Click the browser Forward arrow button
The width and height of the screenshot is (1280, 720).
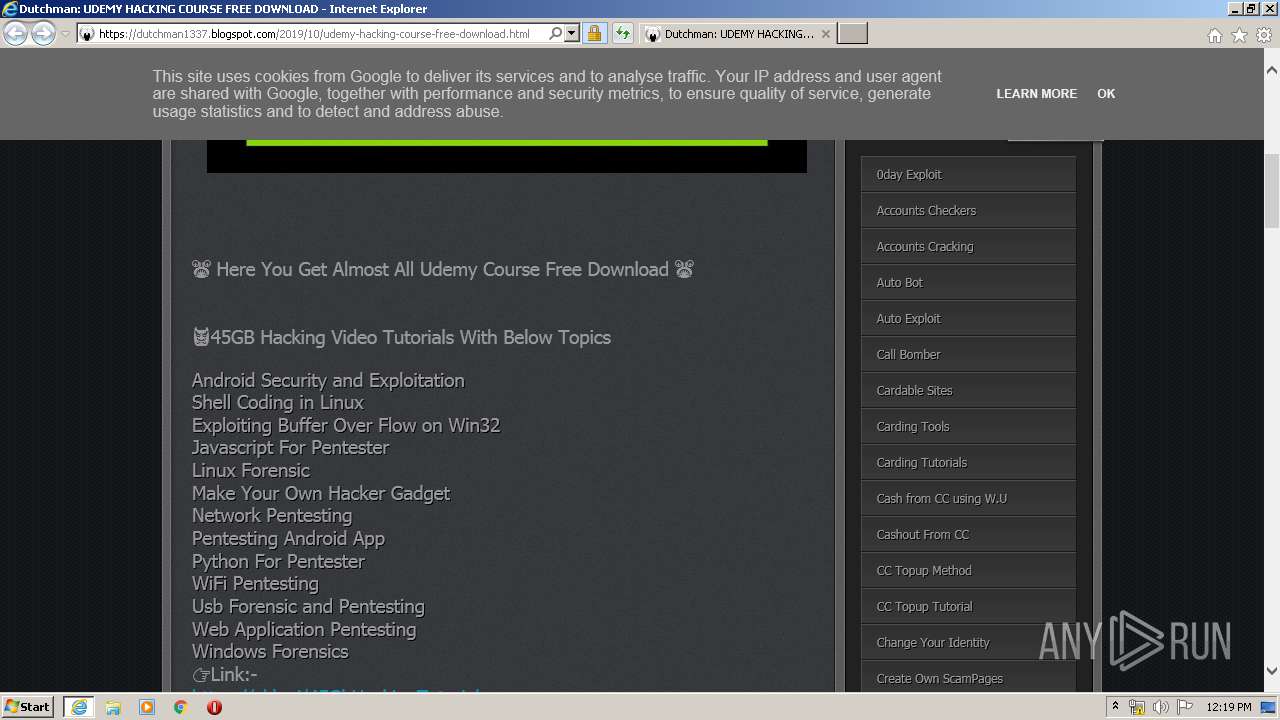tap(43, 34)
